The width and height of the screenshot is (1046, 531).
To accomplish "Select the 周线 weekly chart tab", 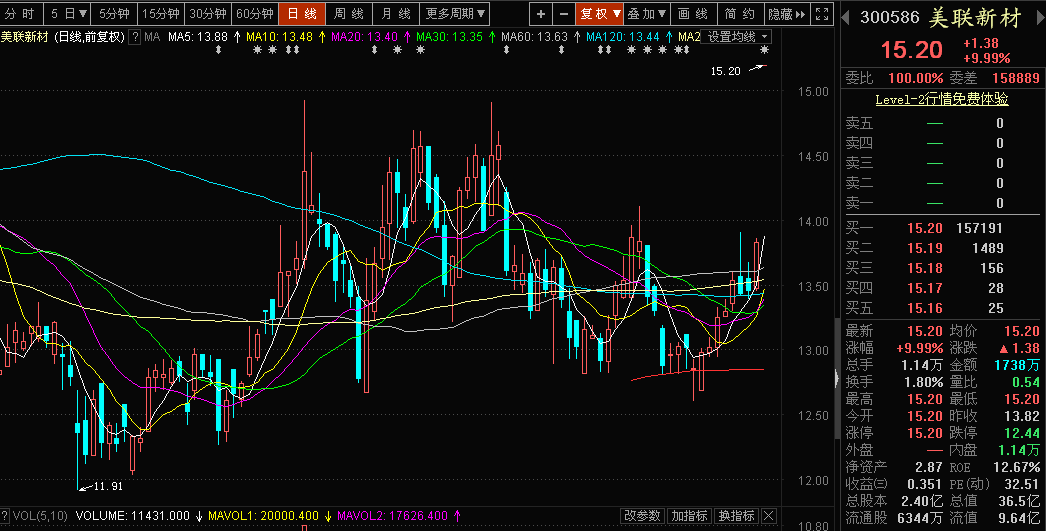I will tap(348, 14).
